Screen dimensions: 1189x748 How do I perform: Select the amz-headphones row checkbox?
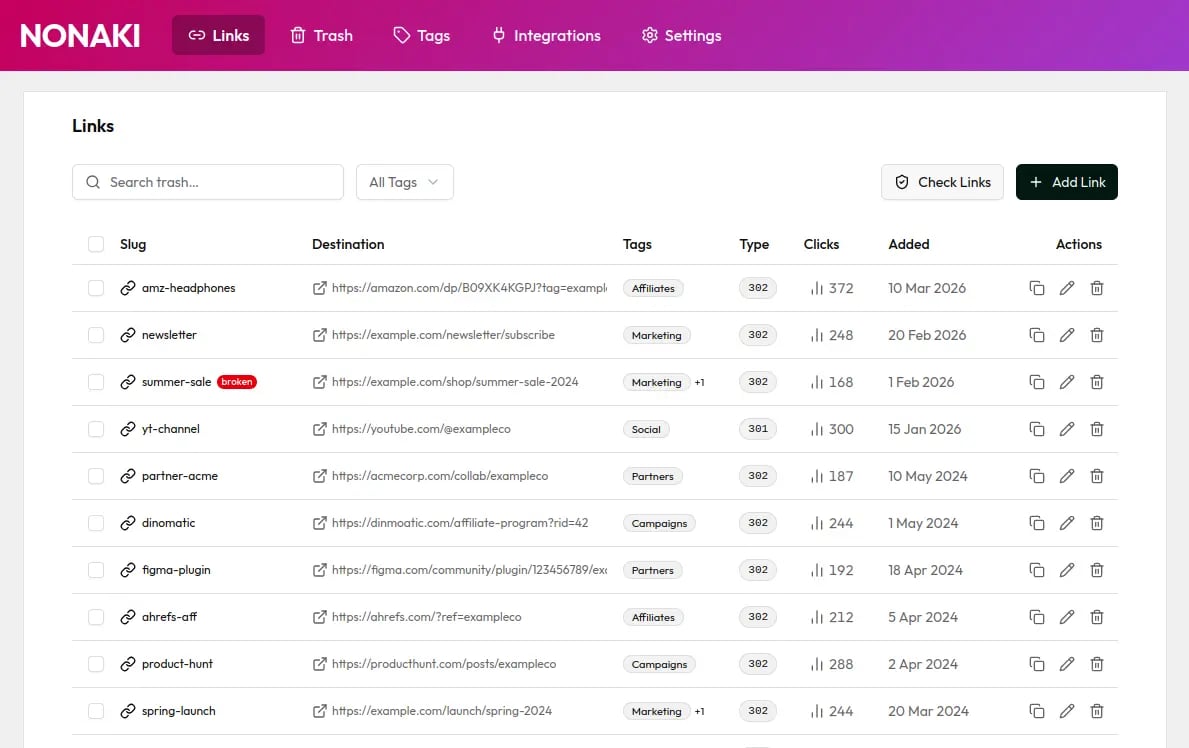(96, 288)
